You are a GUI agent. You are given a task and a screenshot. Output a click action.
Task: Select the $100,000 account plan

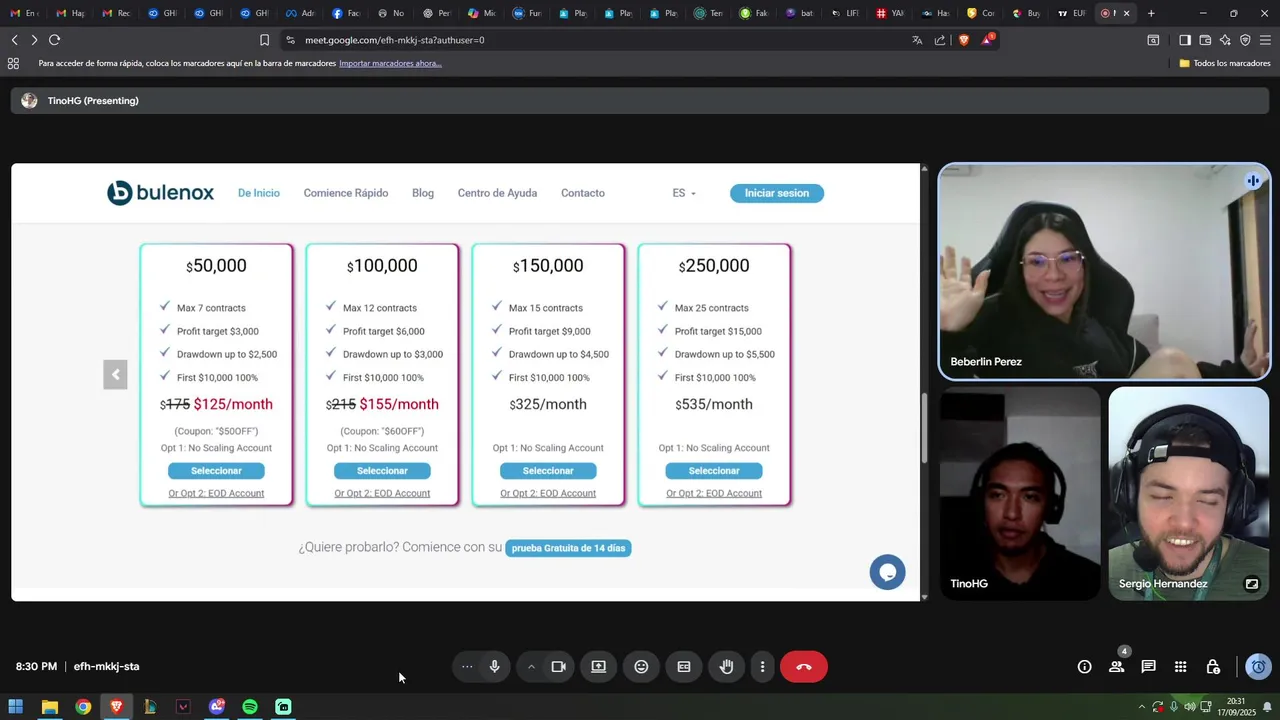(382, 471)
